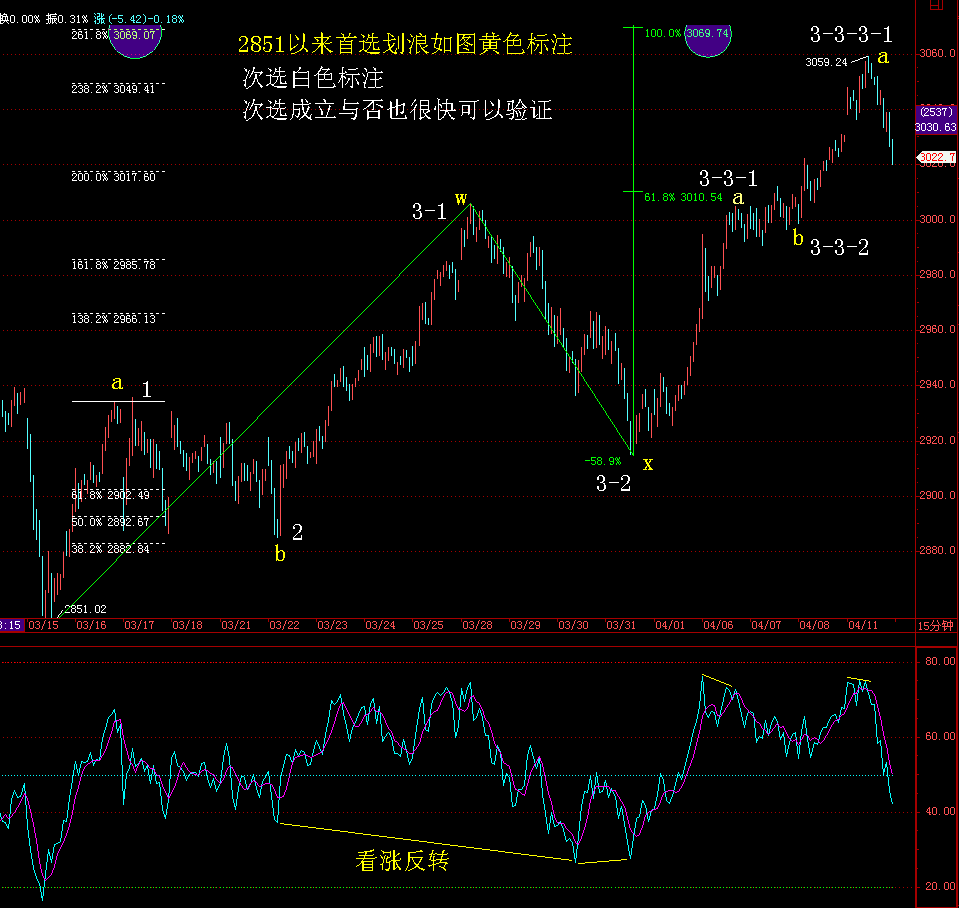Click the yellow 'w' wave label
Screen dimensions: 959x908
pyautogui.click(x=461, y=198)
